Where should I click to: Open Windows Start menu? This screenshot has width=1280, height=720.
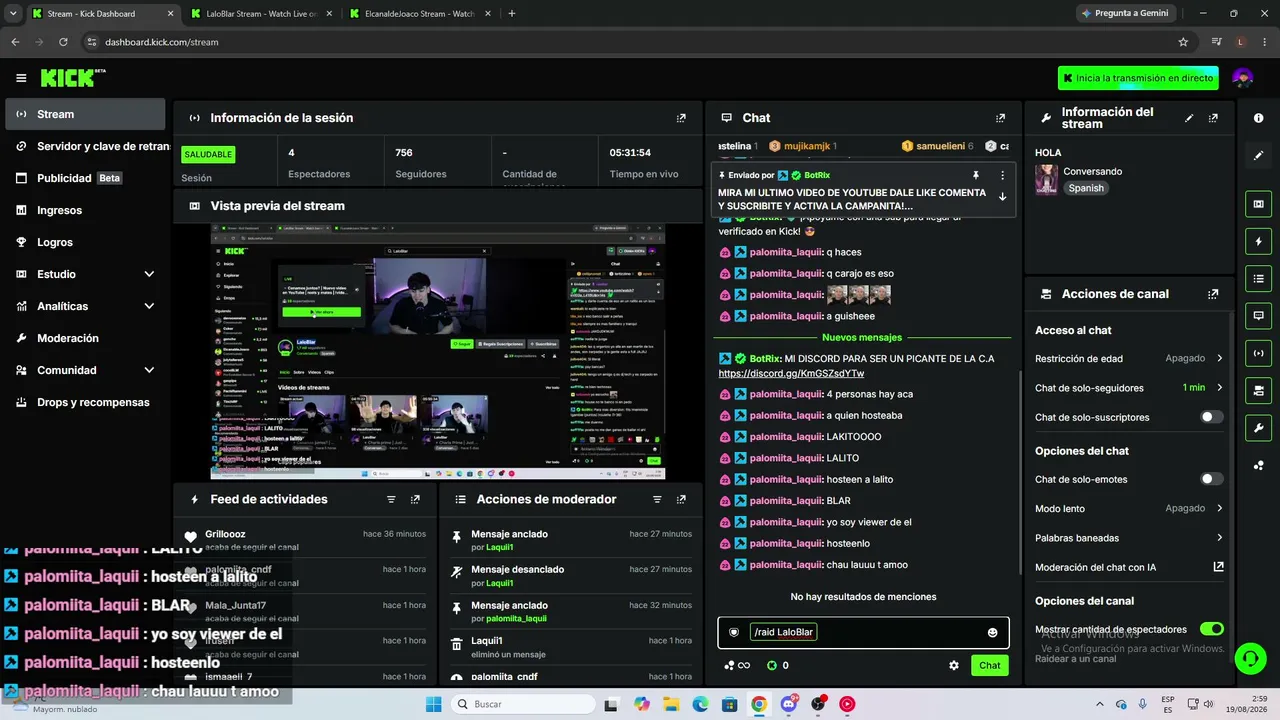433,704
